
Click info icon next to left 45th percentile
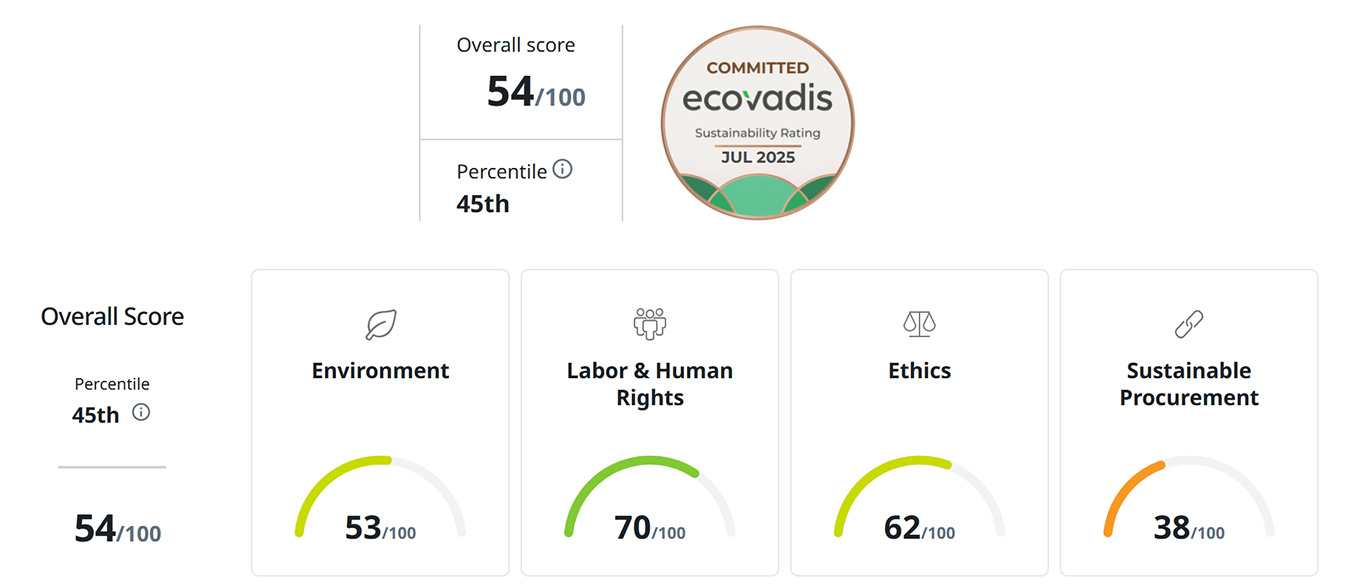[x=141, y=412]
